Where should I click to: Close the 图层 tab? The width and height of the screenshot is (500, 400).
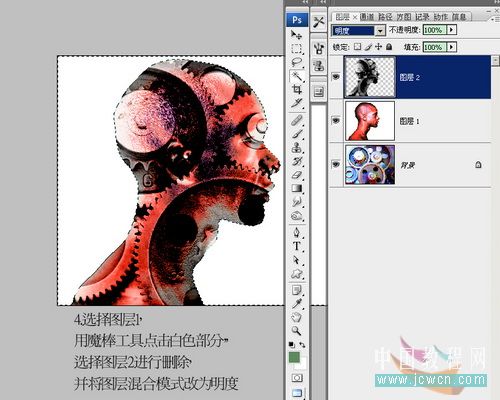point(355,17)
